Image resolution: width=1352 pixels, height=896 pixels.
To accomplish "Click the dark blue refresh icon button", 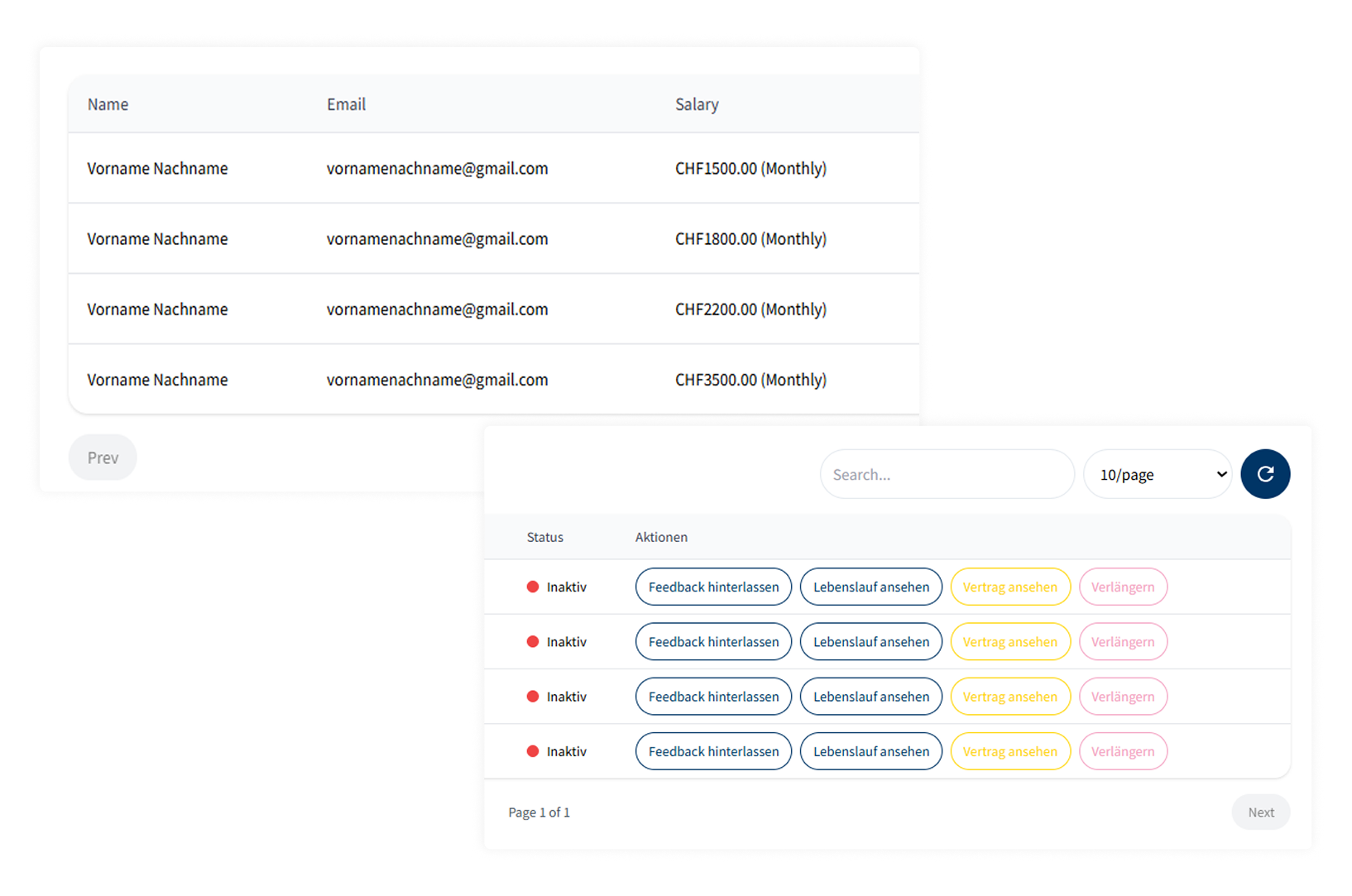I will [1264, 474].
